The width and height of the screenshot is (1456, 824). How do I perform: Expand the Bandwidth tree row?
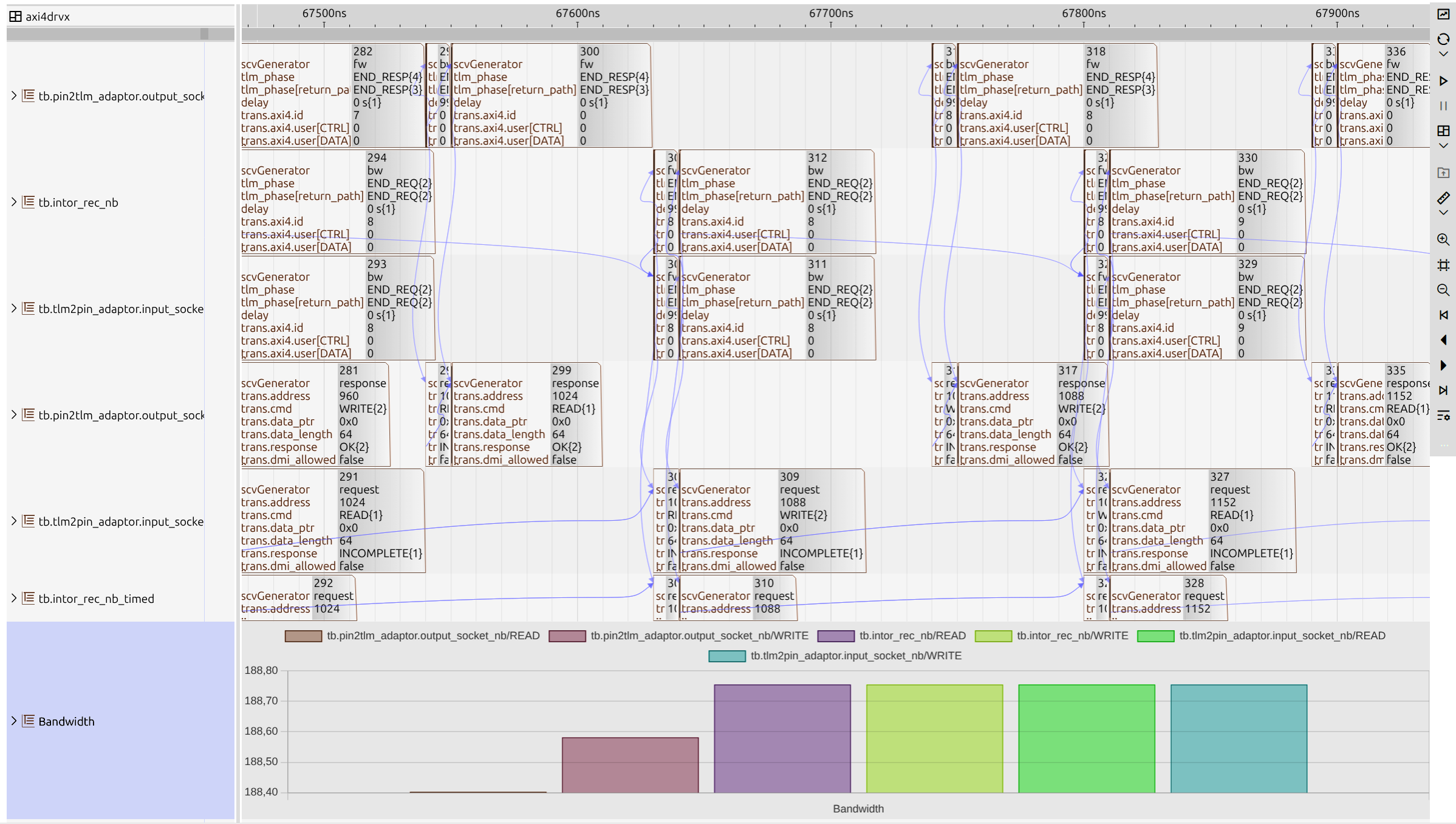click(x=14, y=721)
